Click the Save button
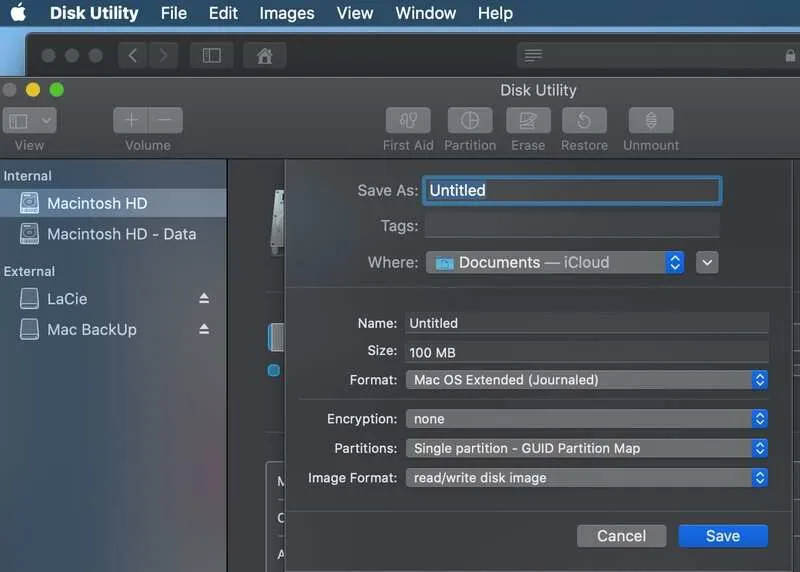The image size is (800, 572). coord(723,536)
